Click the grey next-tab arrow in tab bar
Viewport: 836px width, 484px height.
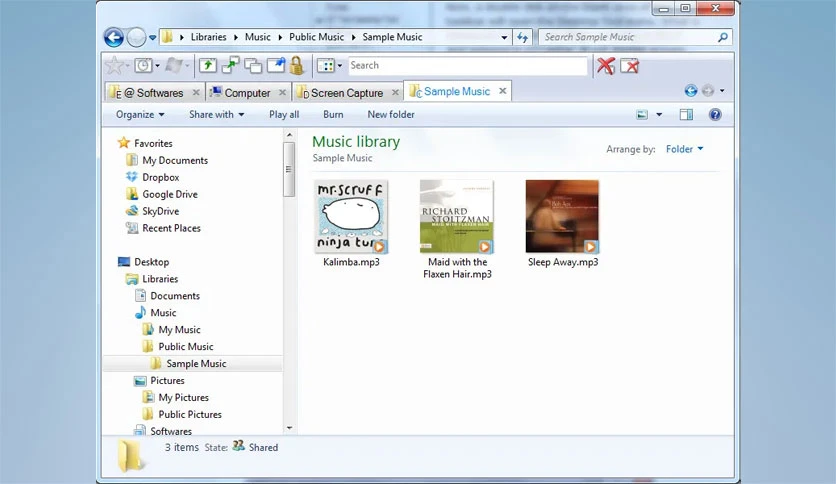pos(708,91)
